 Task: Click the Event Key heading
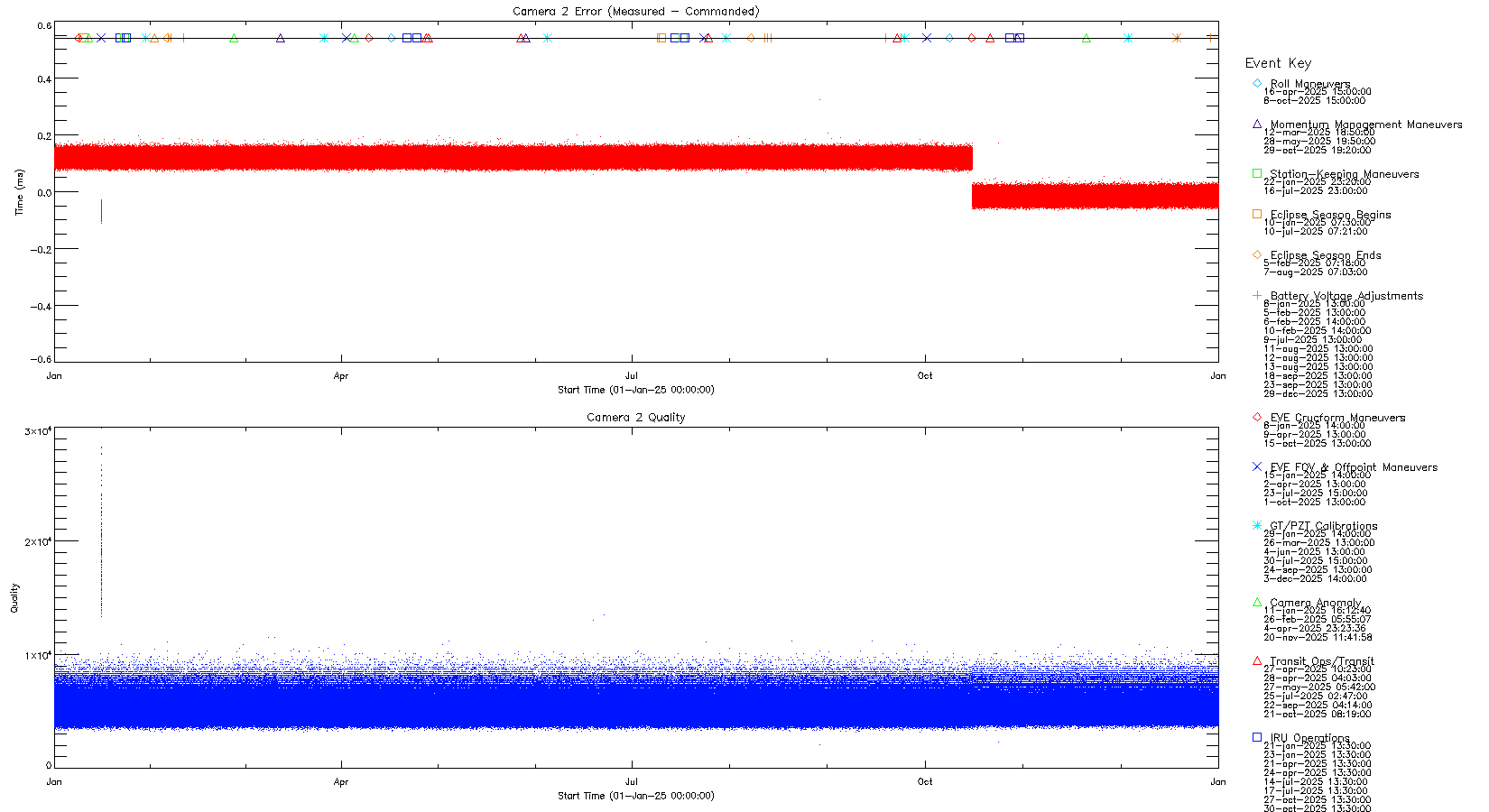(1278, 63)
